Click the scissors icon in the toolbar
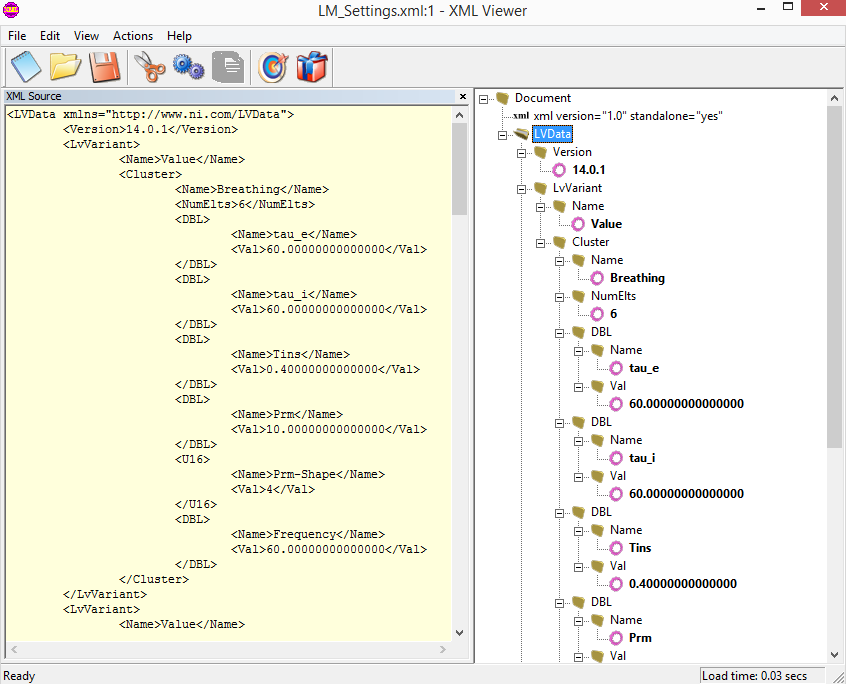Screen dimensions: 846x684 click(149, 67)
